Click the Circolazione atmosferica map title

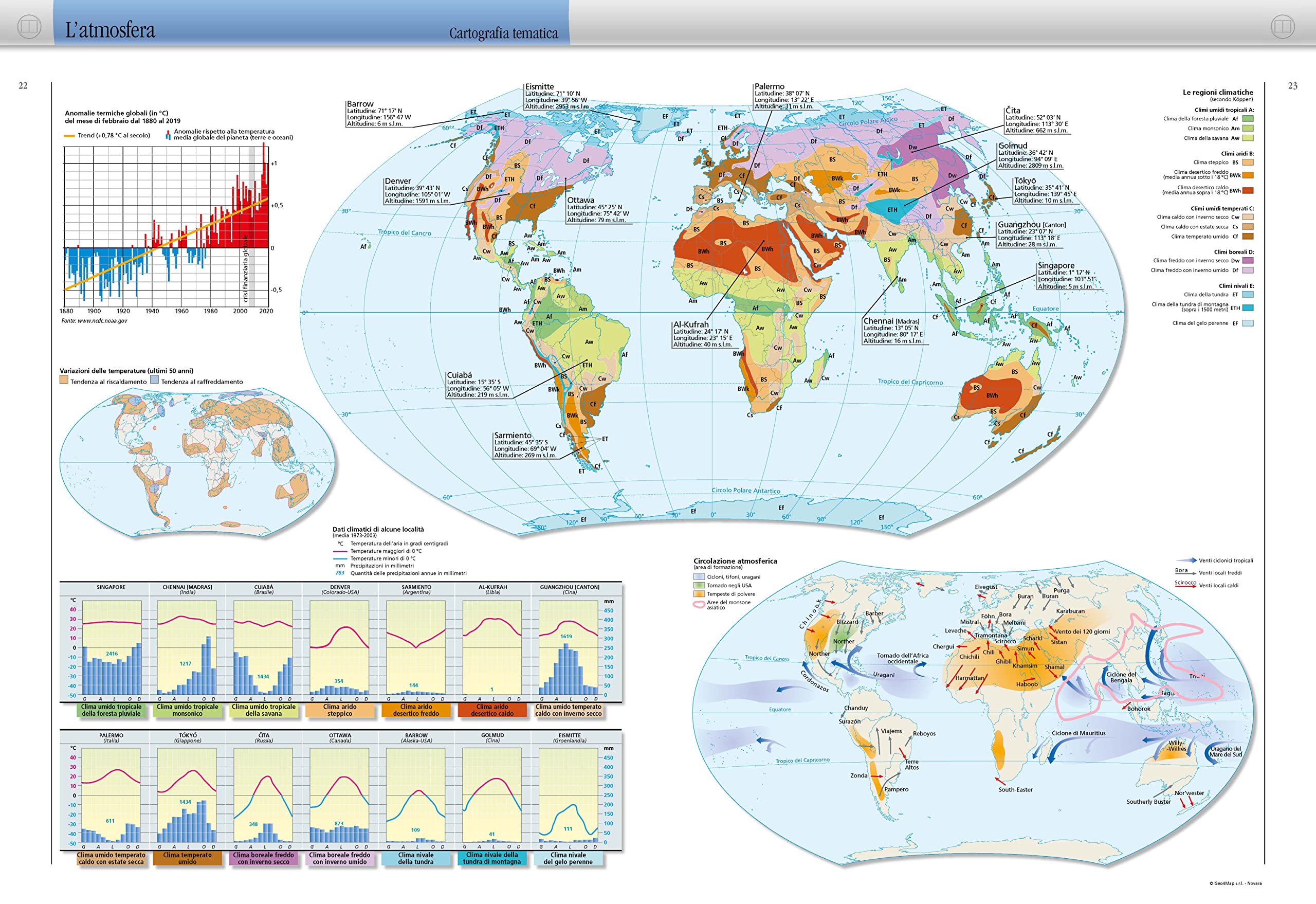tap(735, 562)
